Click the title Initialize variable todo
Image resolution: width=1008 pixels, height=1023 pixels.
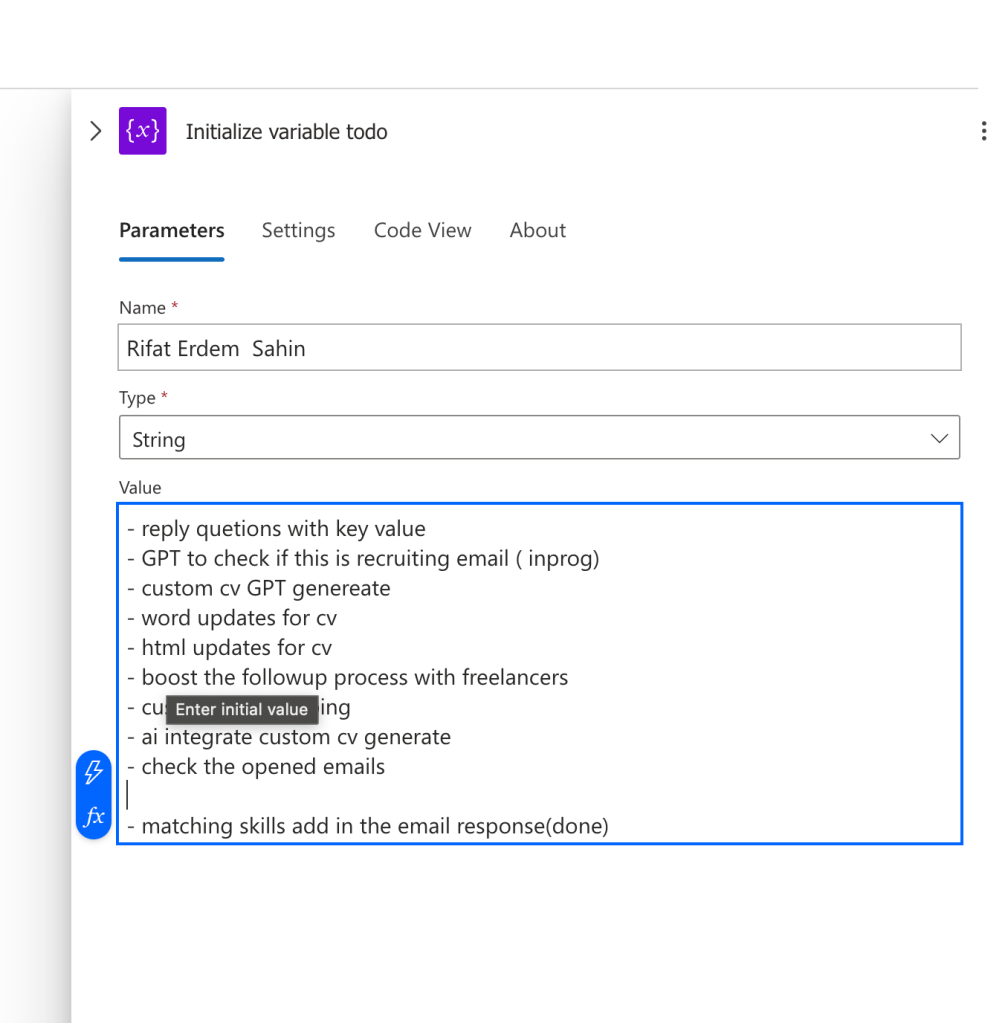(x=286, y=132)
